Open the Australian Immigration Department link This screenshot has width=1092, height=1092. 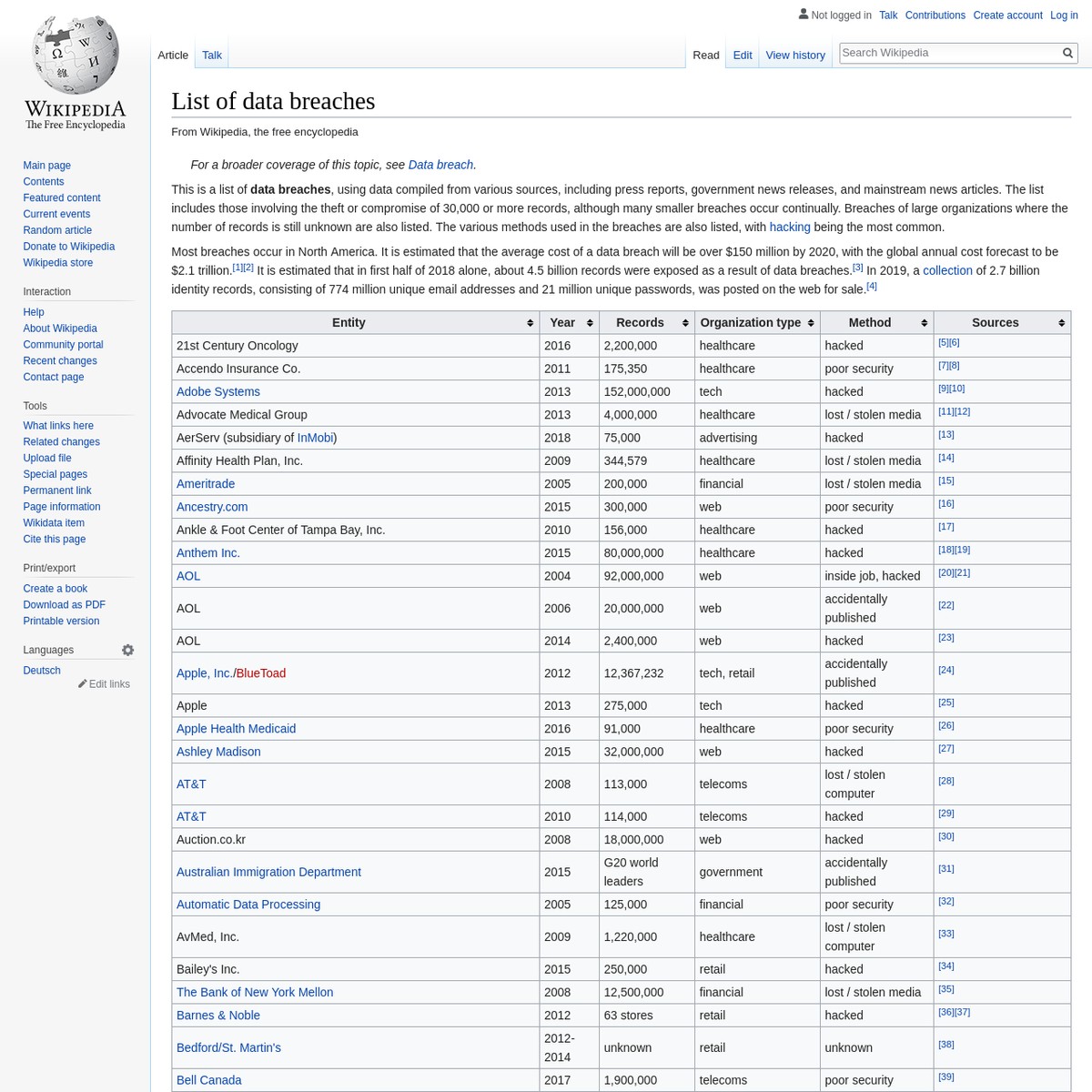coord(268,872)
